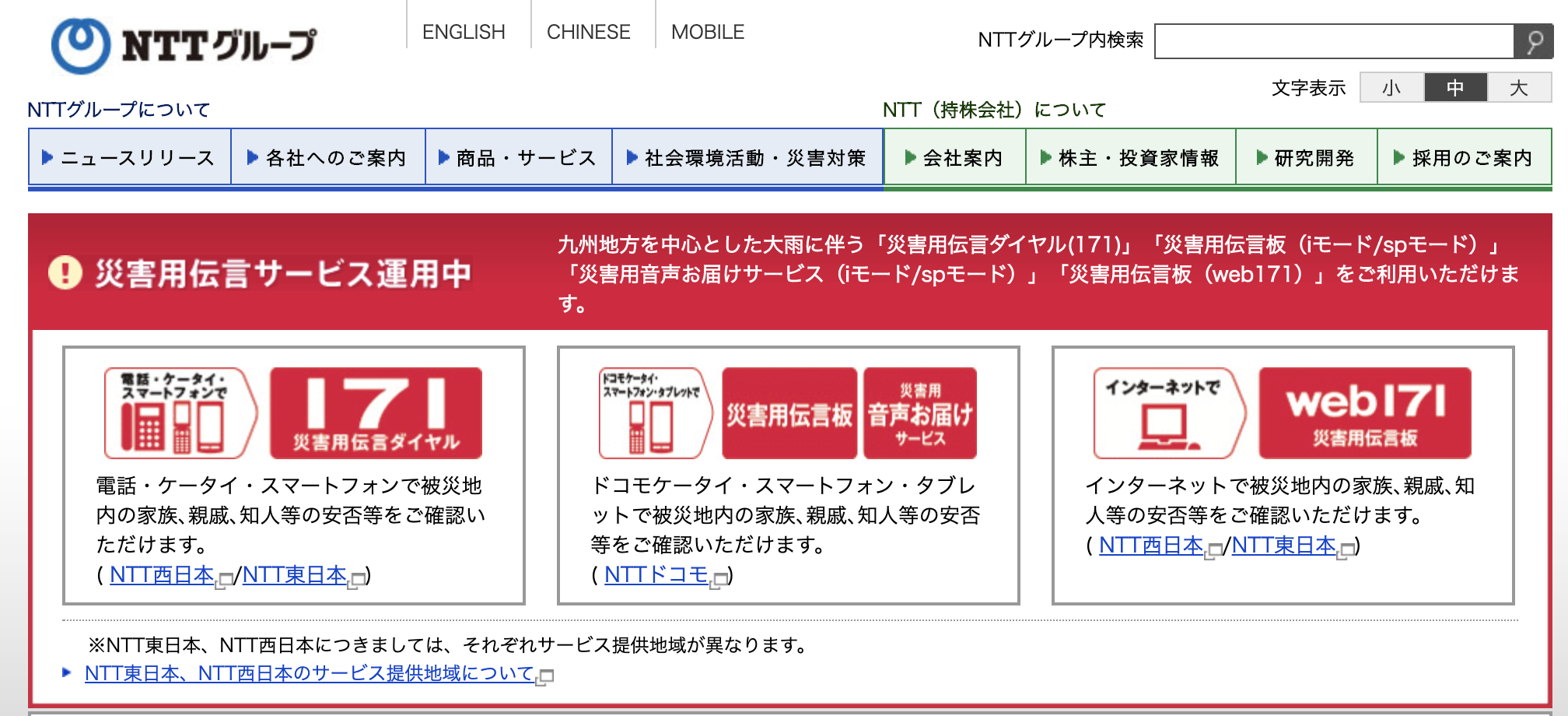Image resolution: width=1568 pixels, height=716 pixels.
Task: Click the NTT Group logo
Action: [x=184, y=45]
